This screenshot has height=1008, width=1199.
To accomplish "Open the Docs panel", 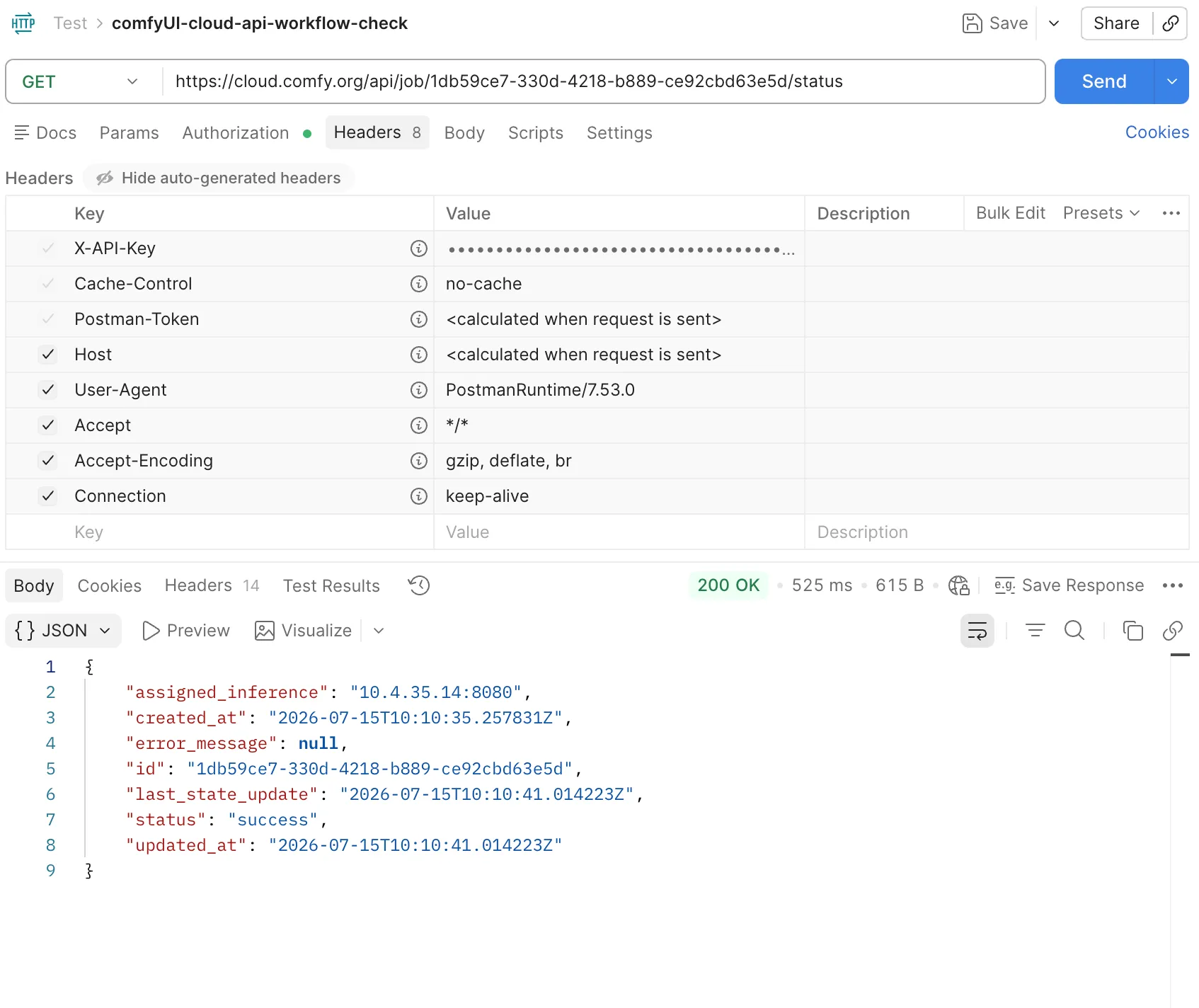I will pyautogui.click(x=45, y=132).
